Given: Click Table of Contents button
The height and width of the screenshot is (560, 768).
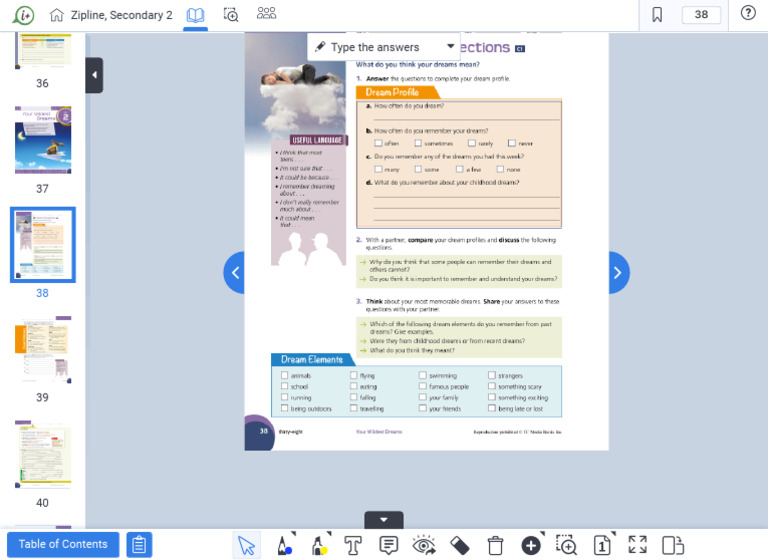Looking at the screenshot, I should coord(63,544).
